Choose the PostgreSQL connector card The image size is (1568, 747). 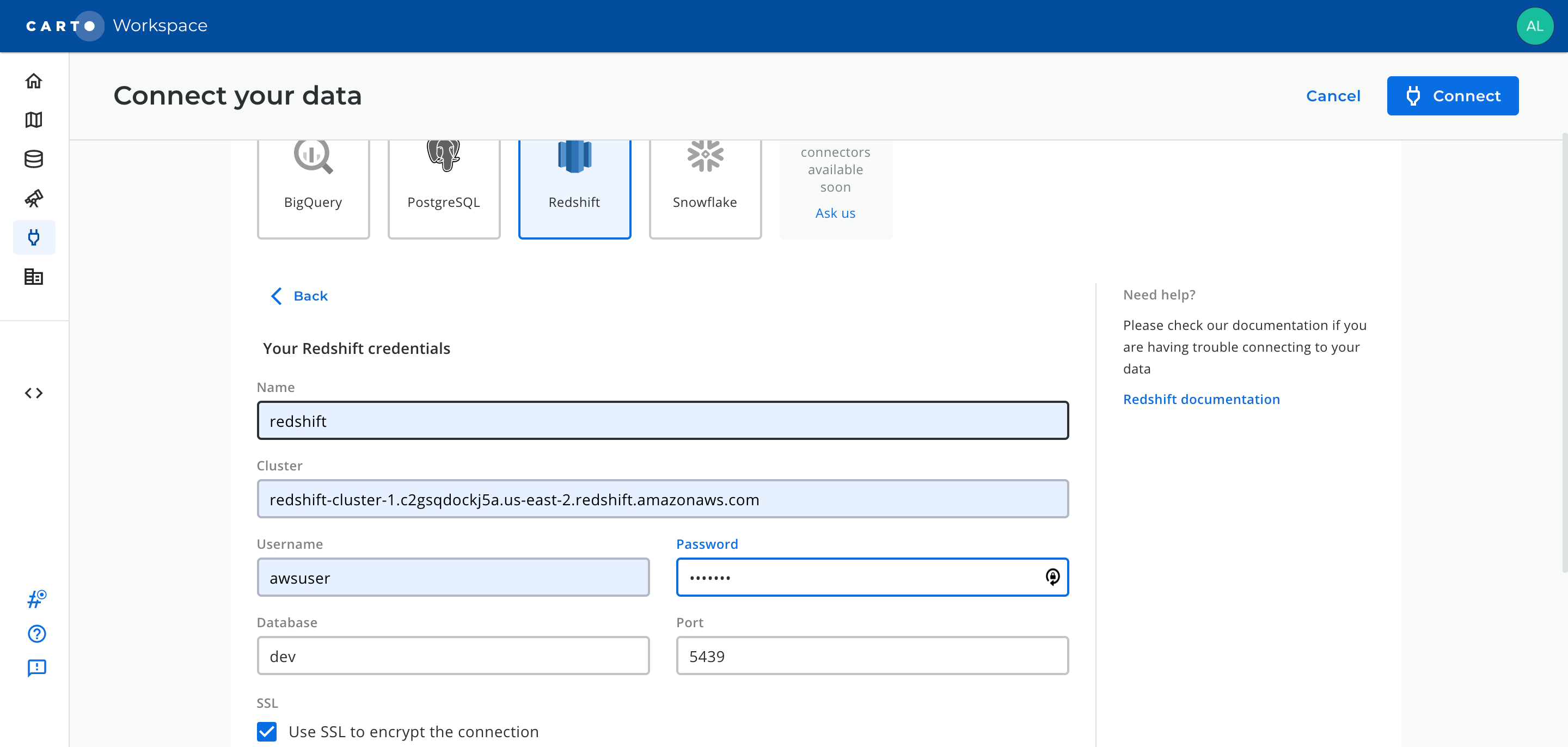(x=444, y=186)
